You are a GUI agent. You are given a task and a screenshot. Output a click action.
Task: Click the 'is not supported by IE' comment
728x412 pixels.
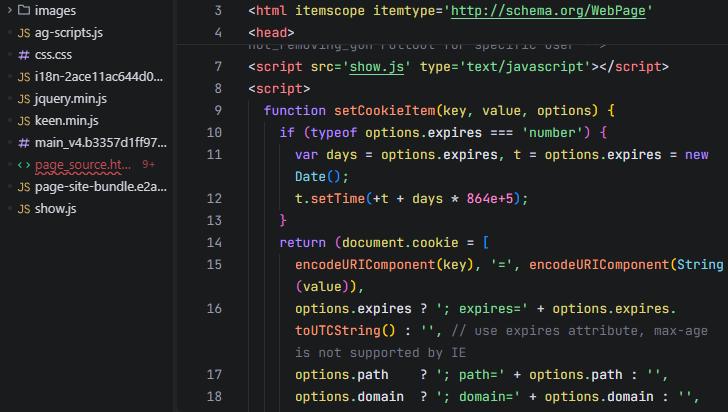[380, 353]
